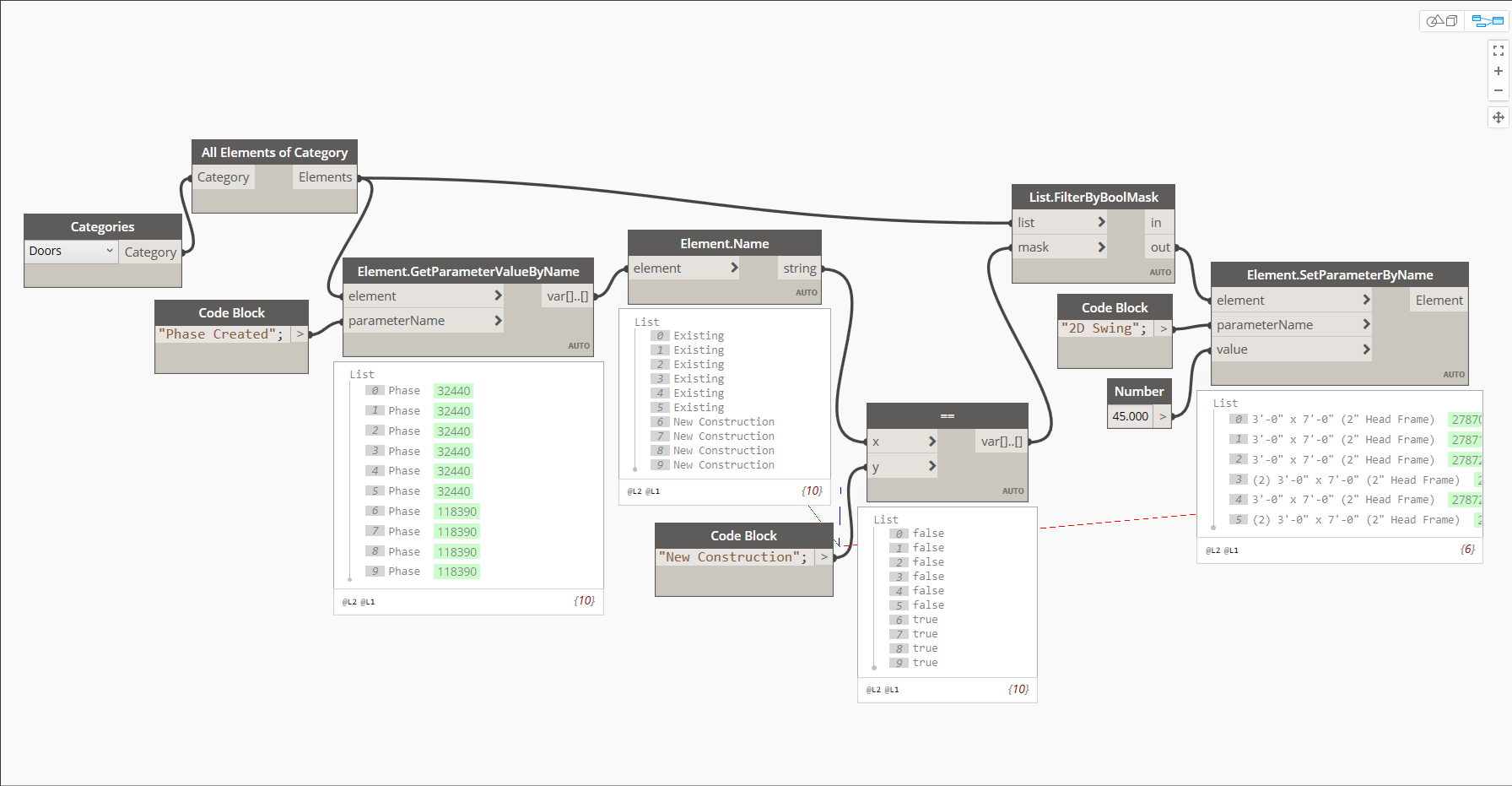The image size is (1512, 786).
Task: Click output port of the Number node
Action: pos(1163,416)
